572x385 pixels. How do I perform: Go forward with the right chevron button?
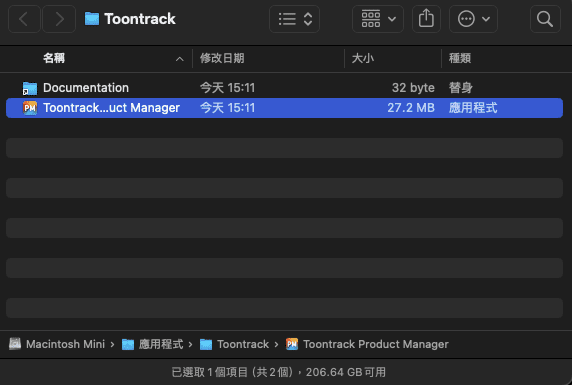pos(59,19)
